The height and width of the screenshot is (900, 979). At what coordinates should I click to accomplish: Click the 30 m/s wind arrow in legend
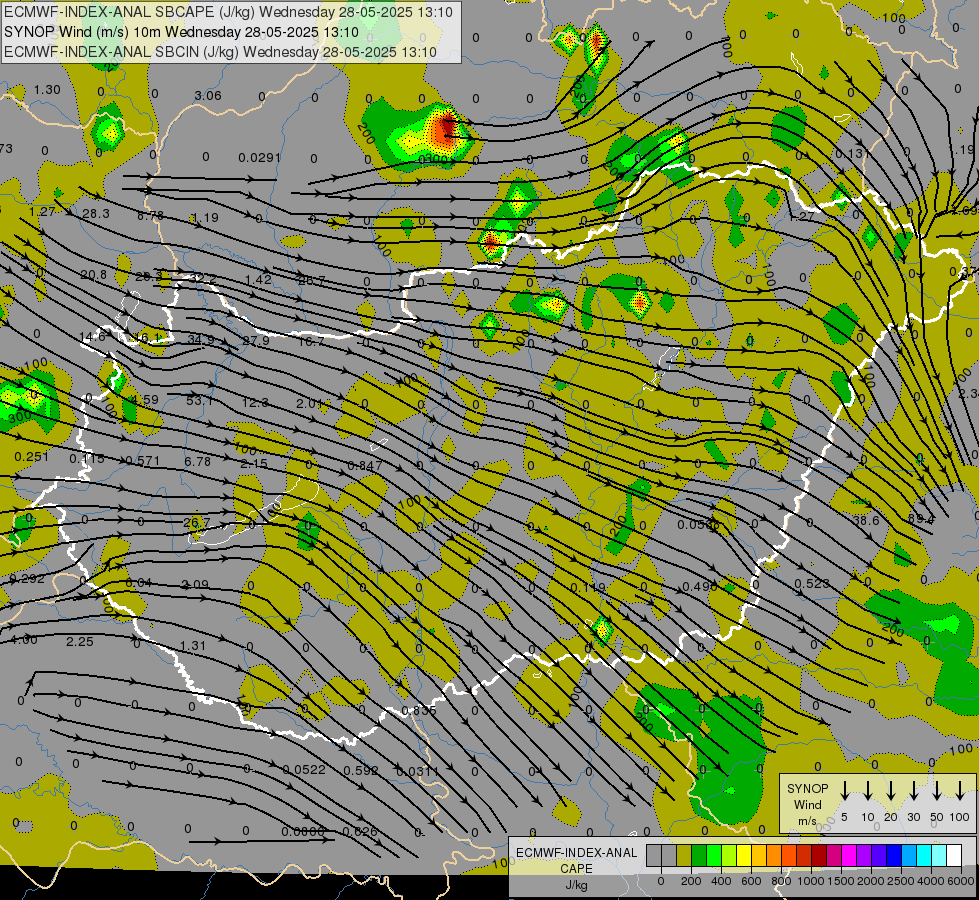[913, 791]
